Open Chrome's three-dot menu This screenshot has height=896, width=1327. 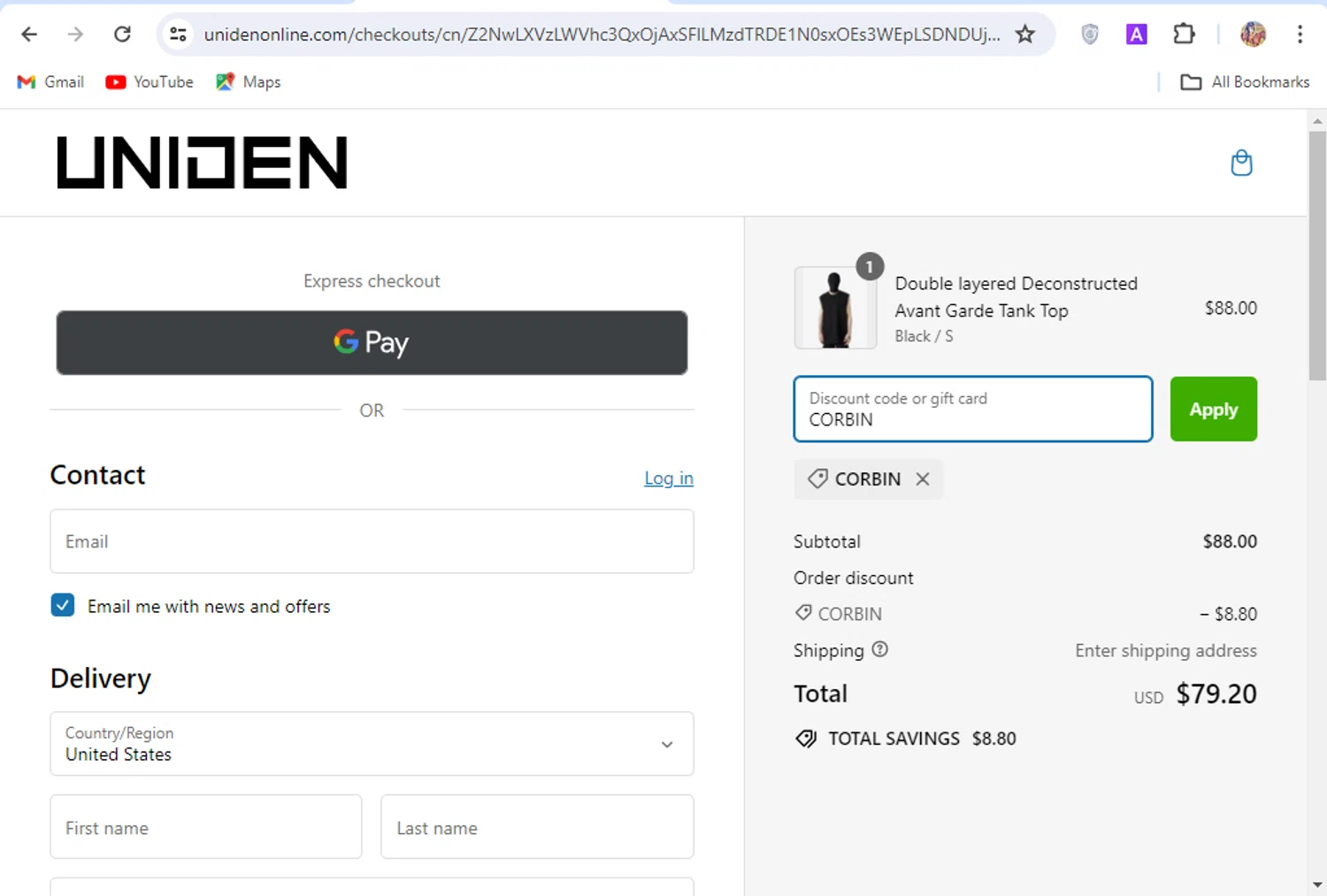[x=1300, y=34]
